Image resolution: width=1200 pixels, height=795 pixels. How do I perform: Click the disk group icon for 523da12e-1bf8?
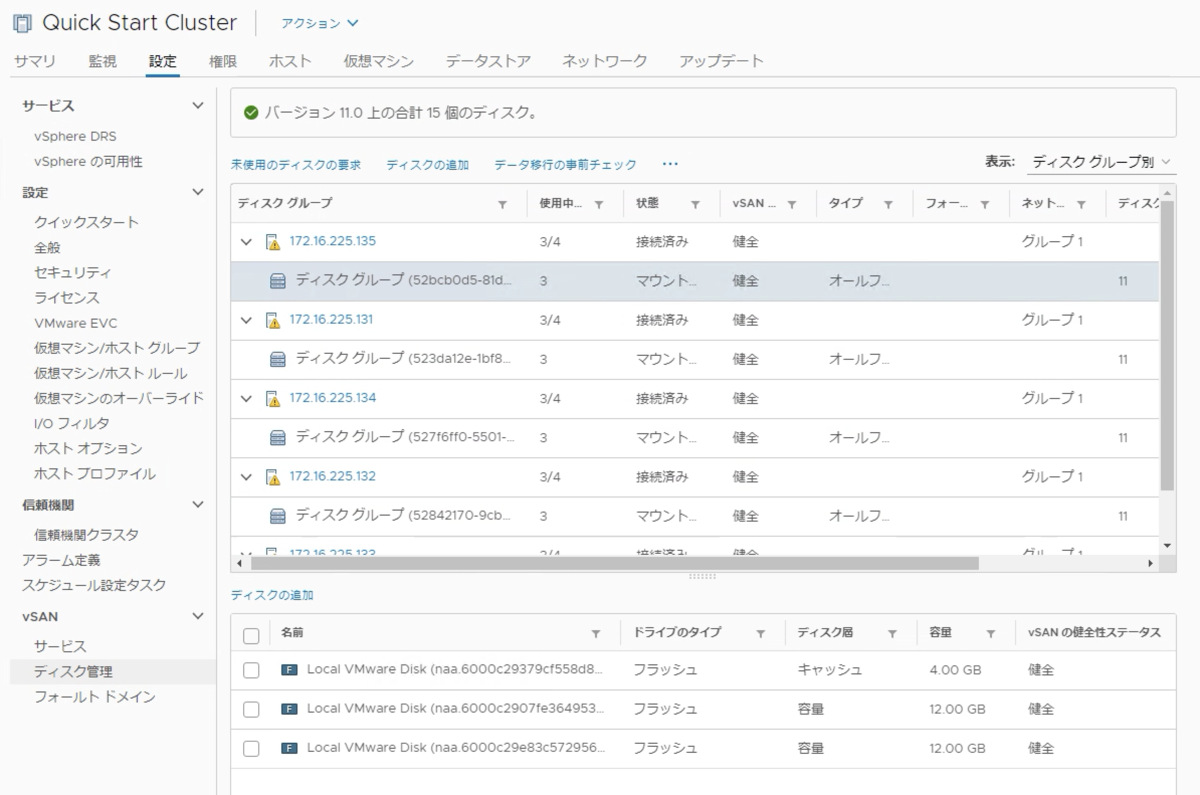pos(278,359)
